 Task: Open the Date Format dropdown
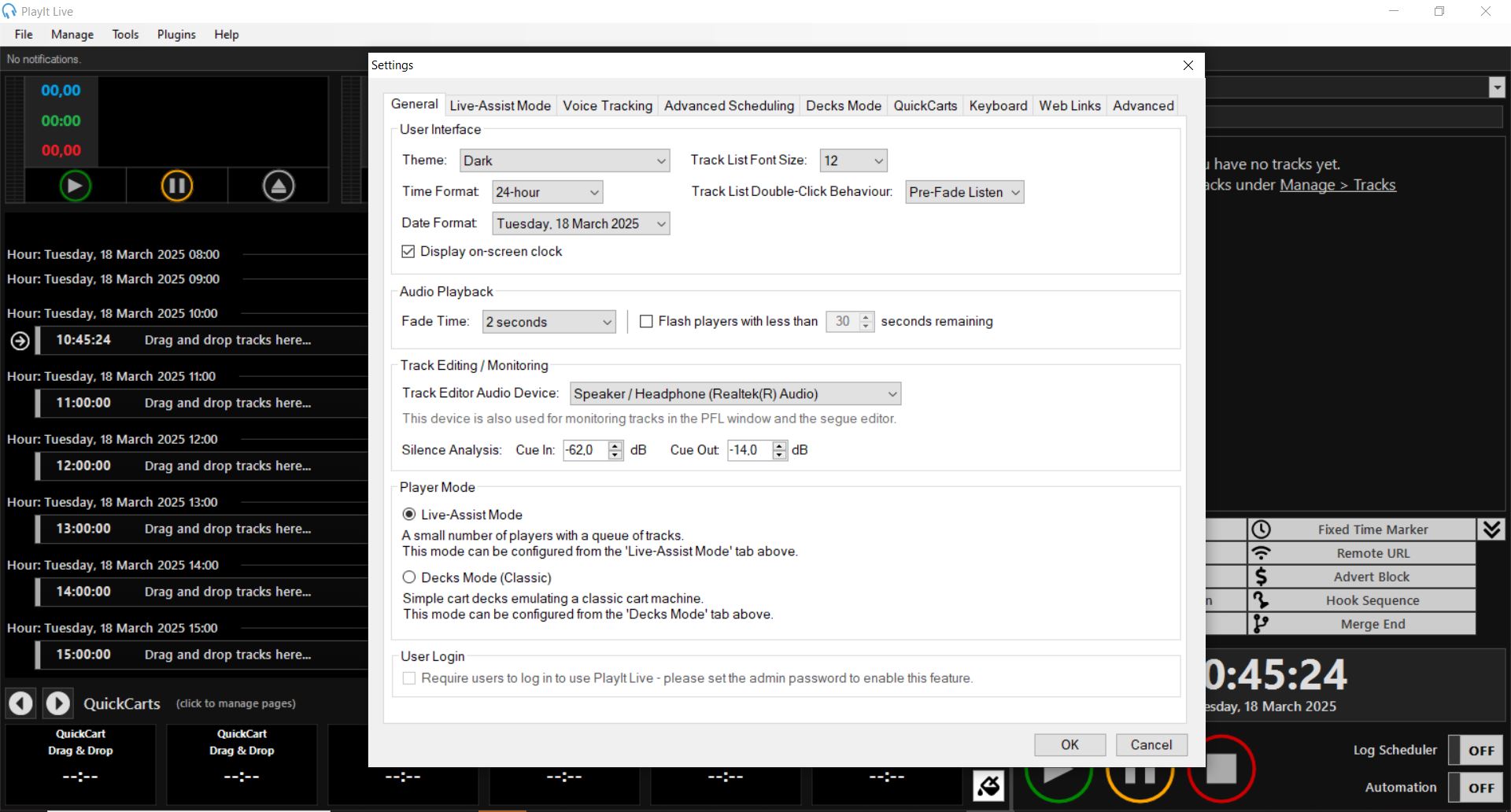click(581, 223)
